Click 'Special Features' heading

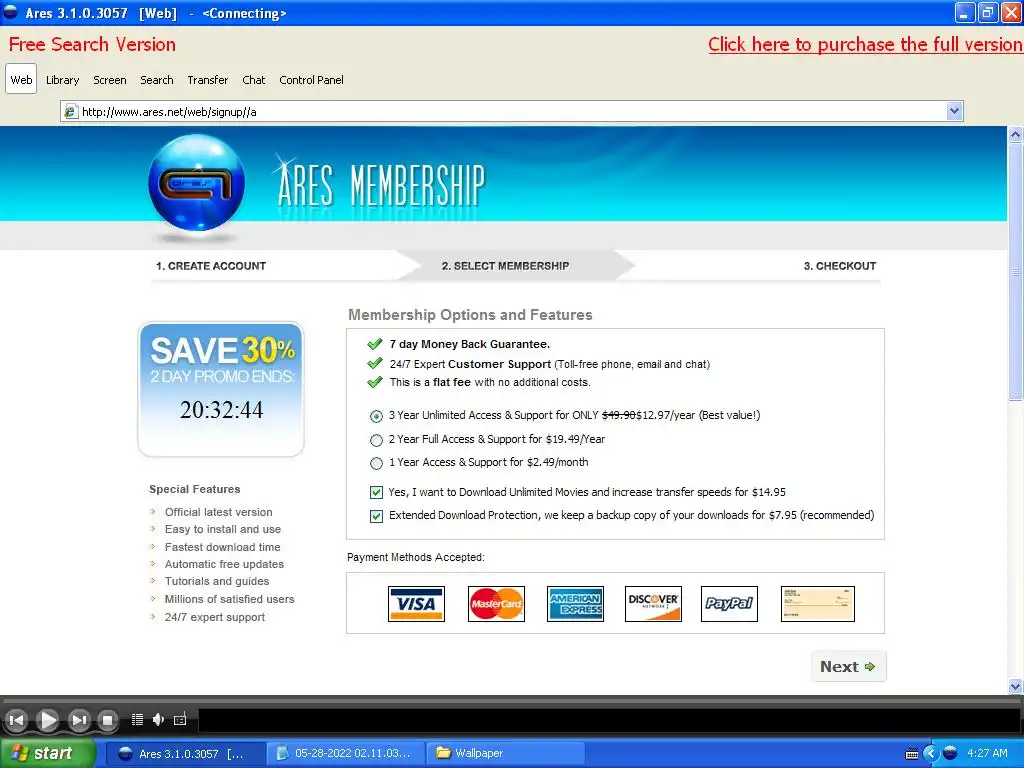coord(195,489)
